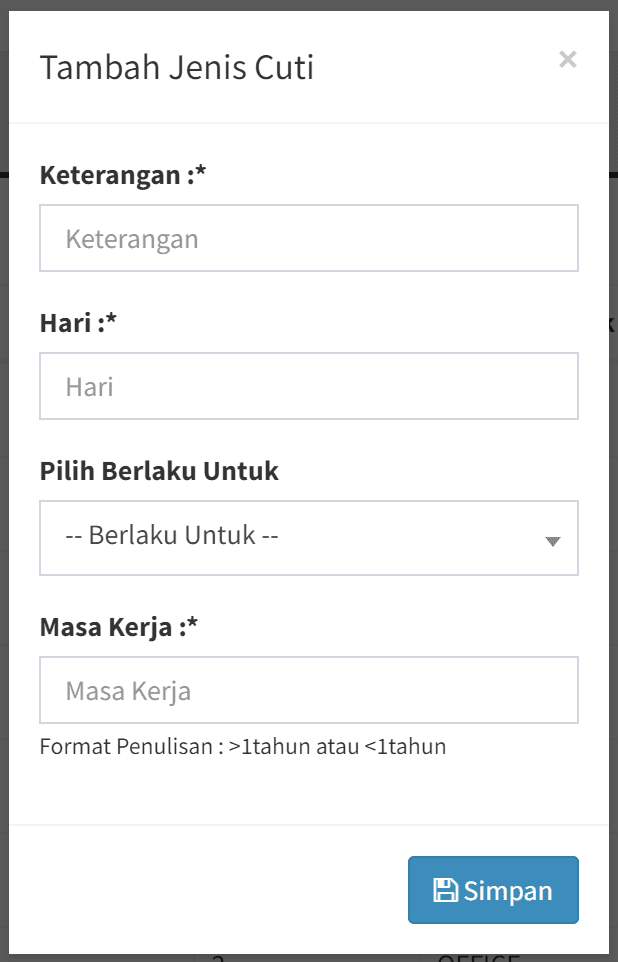This screenshot has height=962, width=618.
Task: Close the Tambah Jenis Cuti dialog
Action: (x=568, y=60)
